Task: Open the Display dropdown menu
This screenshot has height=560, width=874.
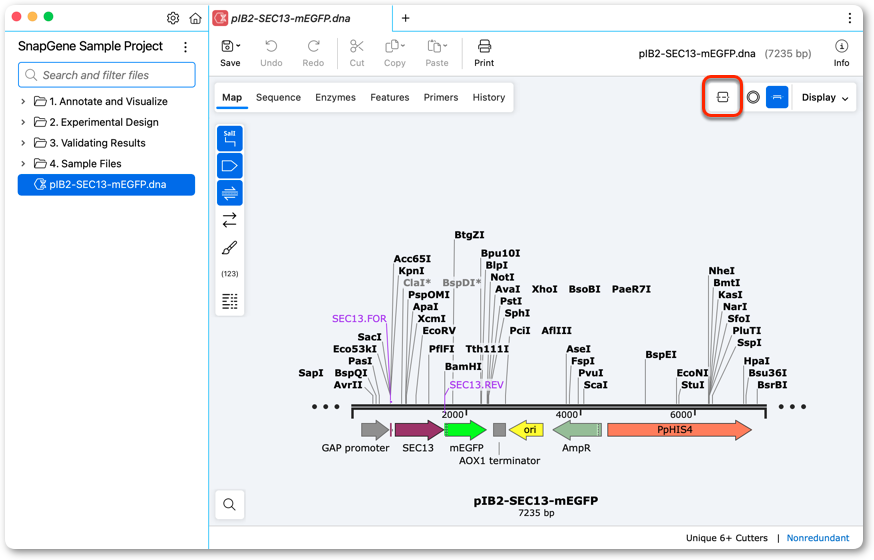Action: pyautogui.click(x=824, y=98)
